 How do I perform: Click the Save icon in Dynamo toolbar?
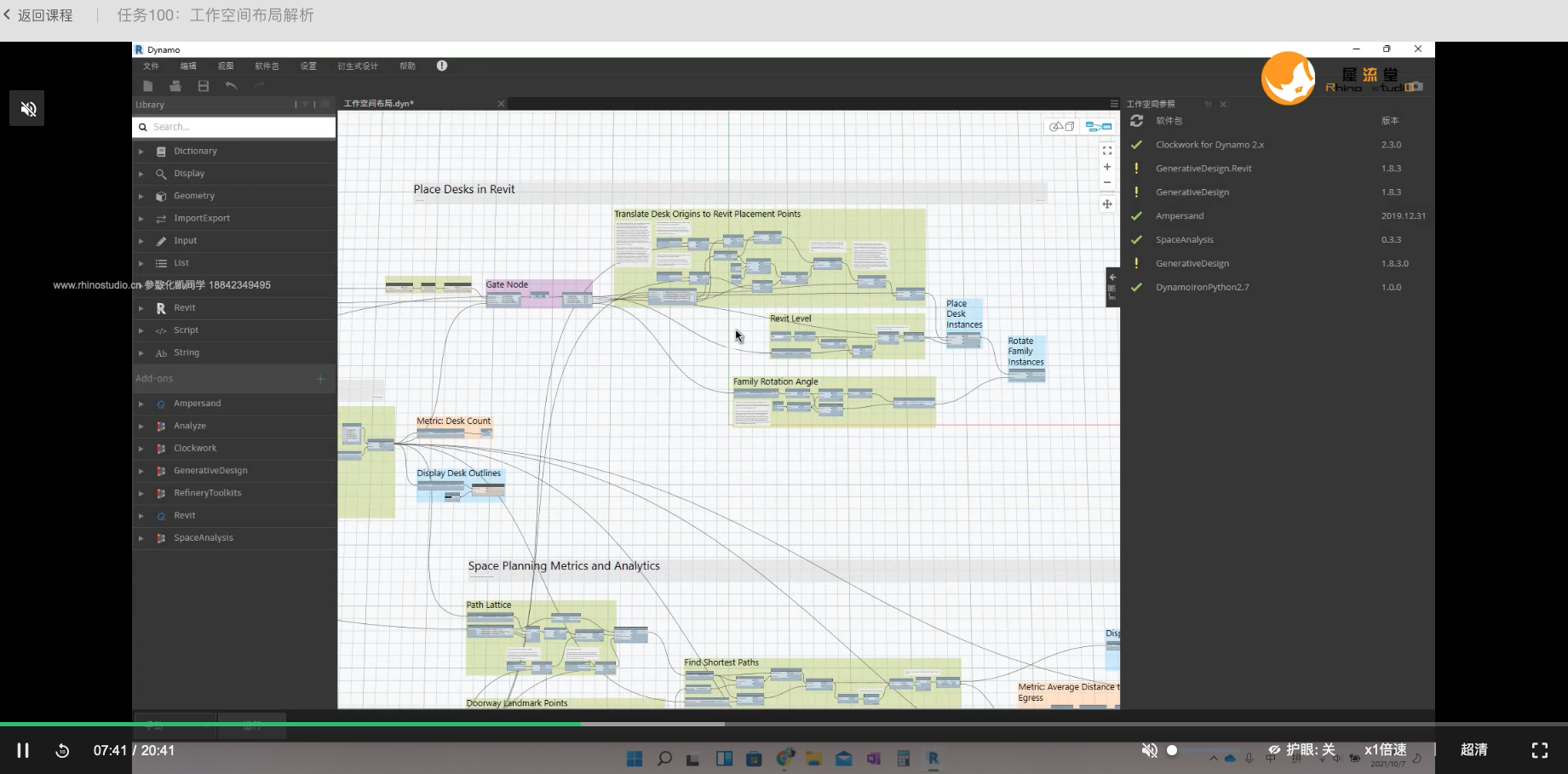[x=204, y=86]
